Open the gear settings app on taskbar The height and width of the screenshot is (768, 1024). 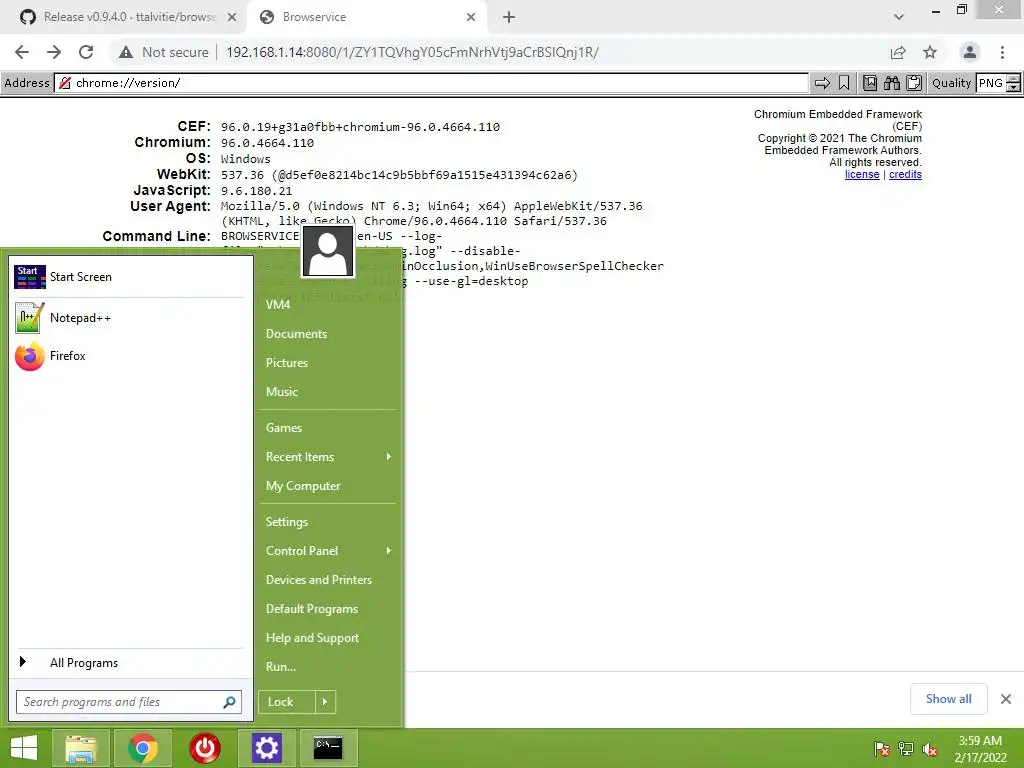point(266,748)
